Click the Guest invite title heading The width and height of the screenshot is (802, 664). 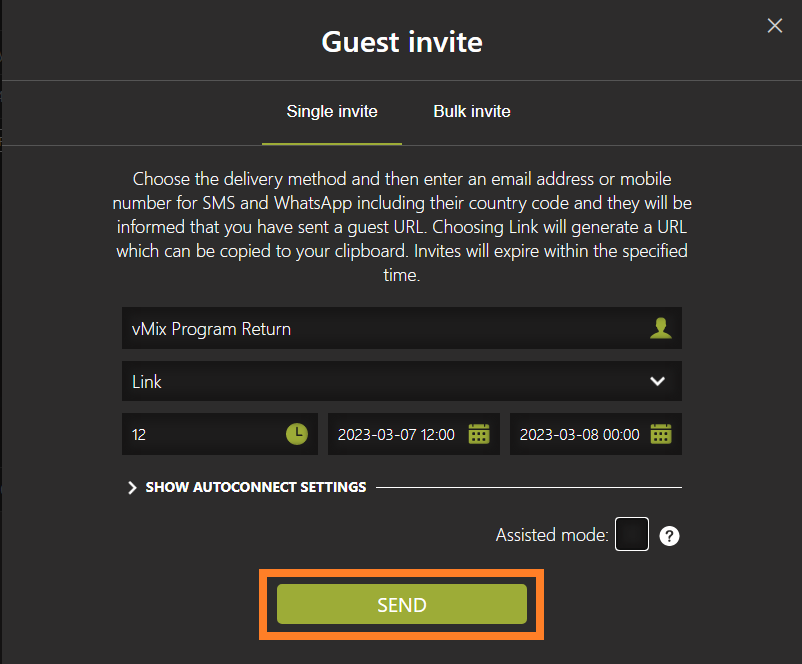click(402, 42)
